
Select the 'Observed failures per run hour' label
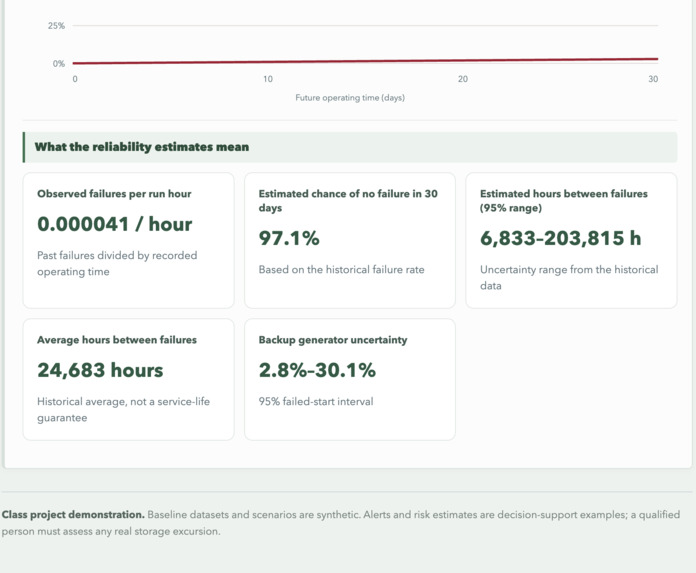114,194
